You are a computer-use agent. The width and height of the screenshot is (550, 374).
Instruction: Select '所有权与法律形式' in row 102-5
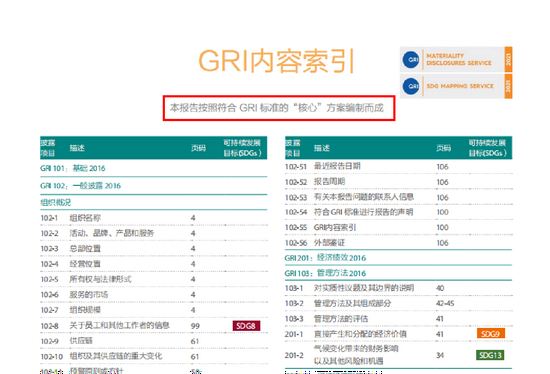[100, 279]
